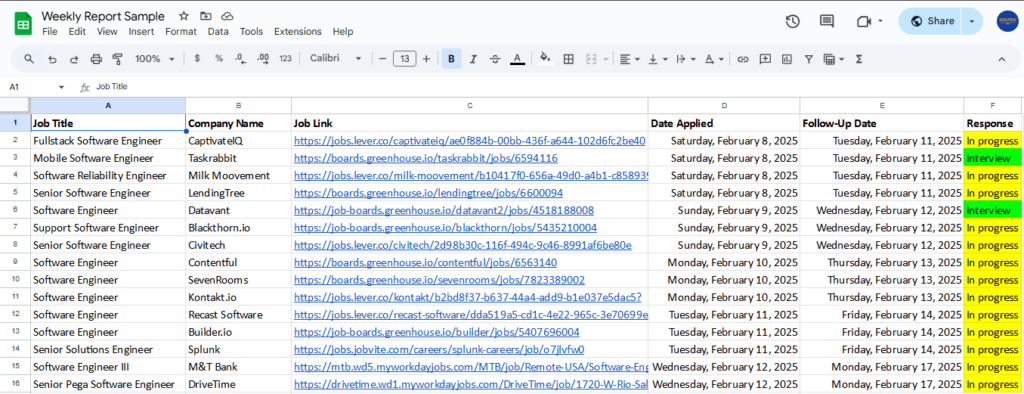Open the contentful greenhouse job link

click(x=425, y=263)
